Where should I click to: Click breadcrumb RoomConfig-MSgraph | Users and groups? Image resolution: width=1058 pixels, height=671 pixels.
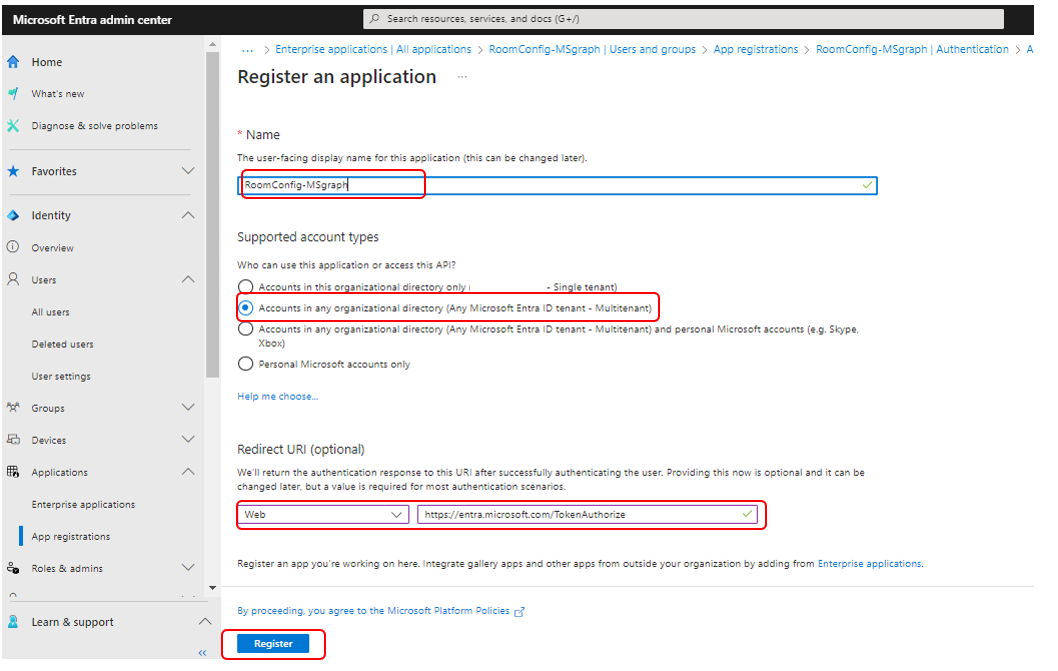tap(592, 49)
